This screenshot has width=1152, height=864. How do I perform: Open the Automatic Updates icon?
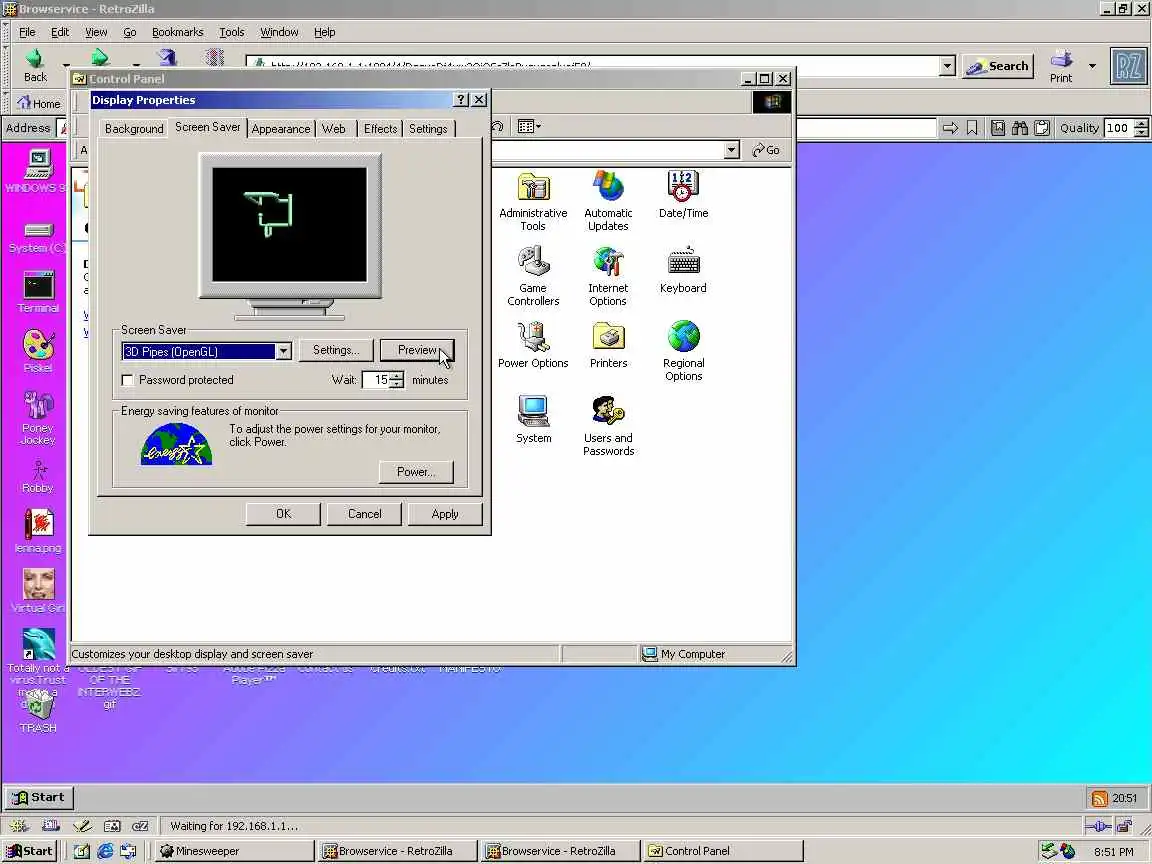tap(608, 201)
